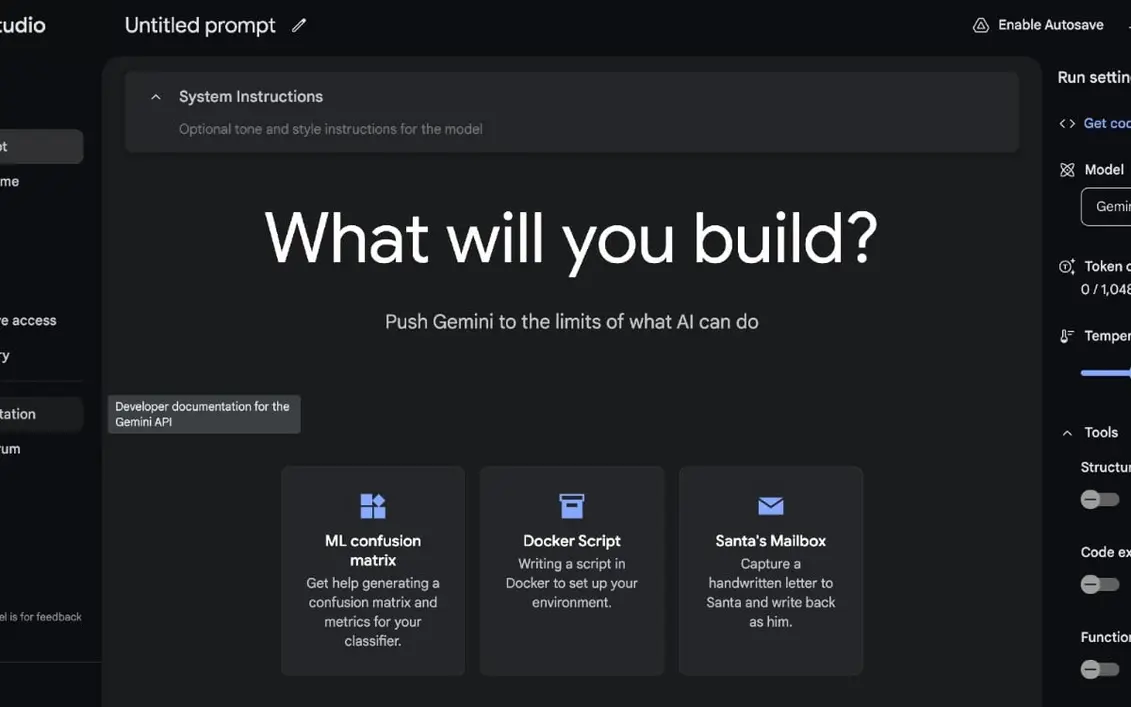Open the Docker Script example card

point(572,571)
